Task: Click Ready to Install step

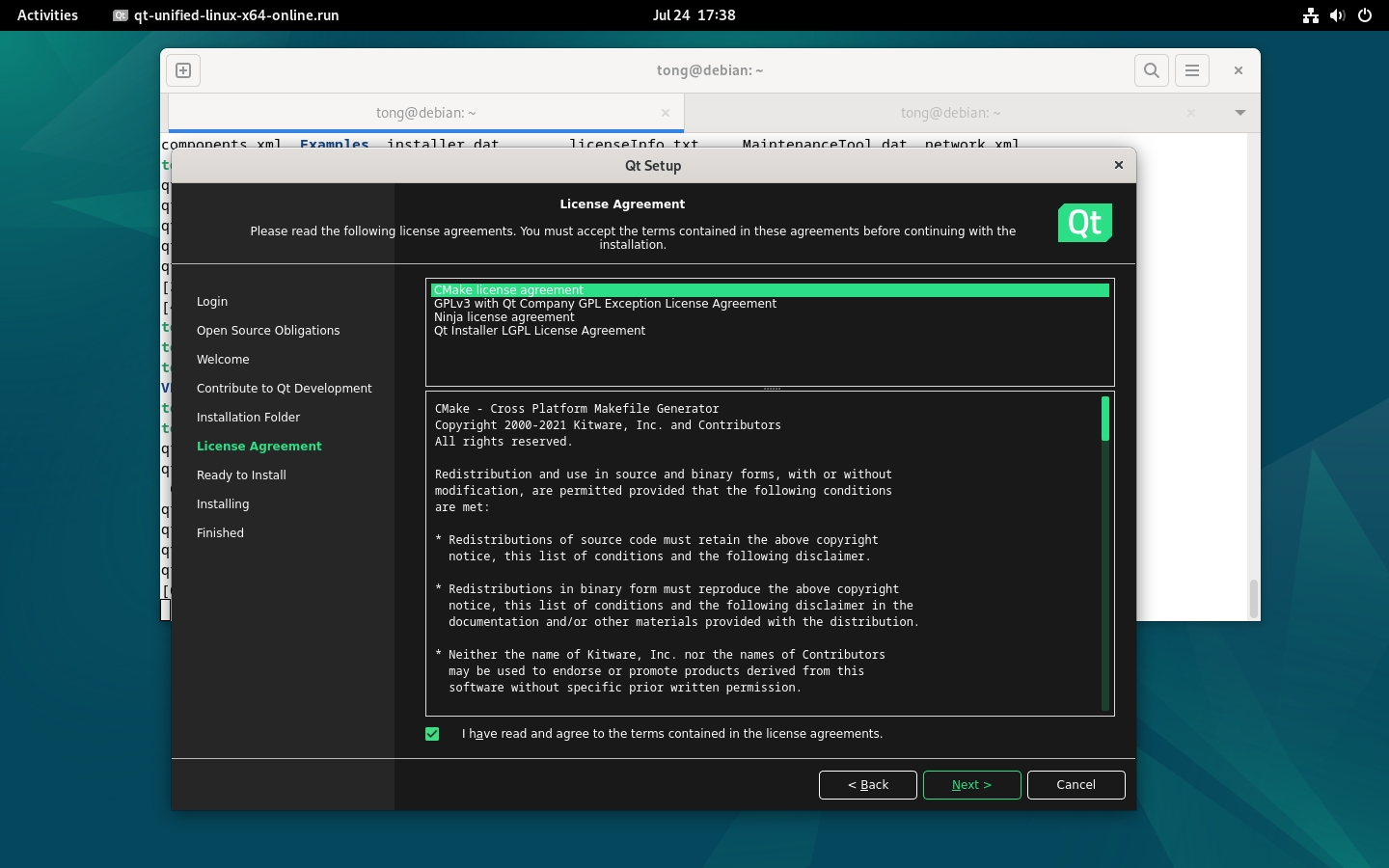Action: (x=241, y=475)
